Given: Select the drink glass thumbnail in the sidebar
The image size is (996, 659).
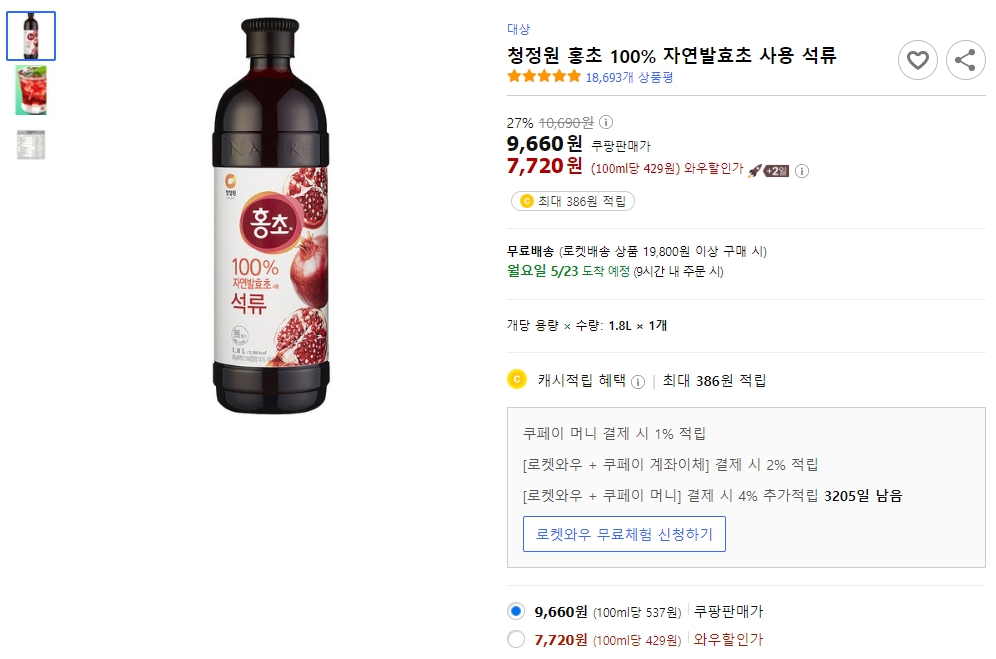Looking at the screenshot, I should [x=31, y=90].
